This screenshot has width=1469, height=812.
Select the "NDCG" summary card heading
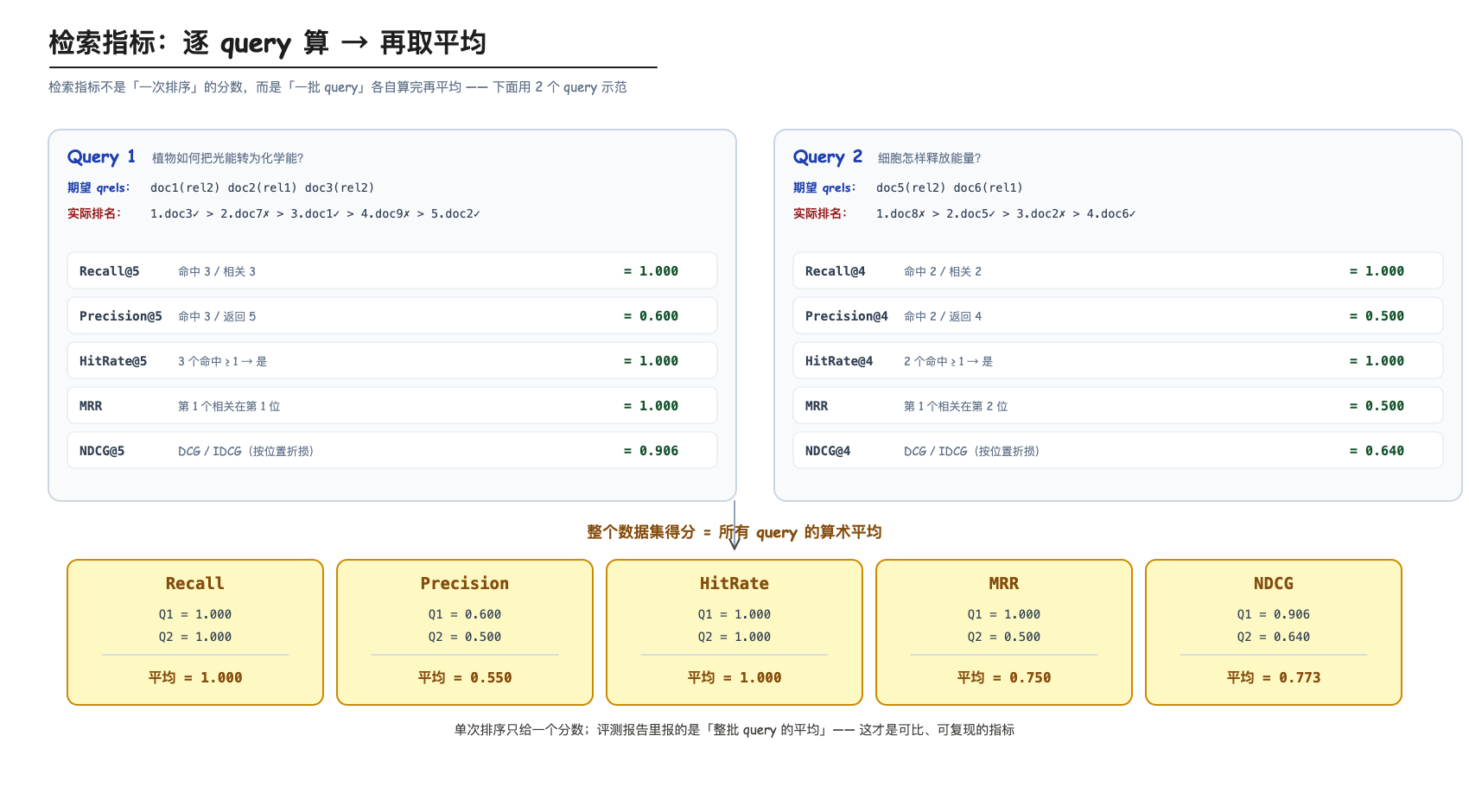1274,583
